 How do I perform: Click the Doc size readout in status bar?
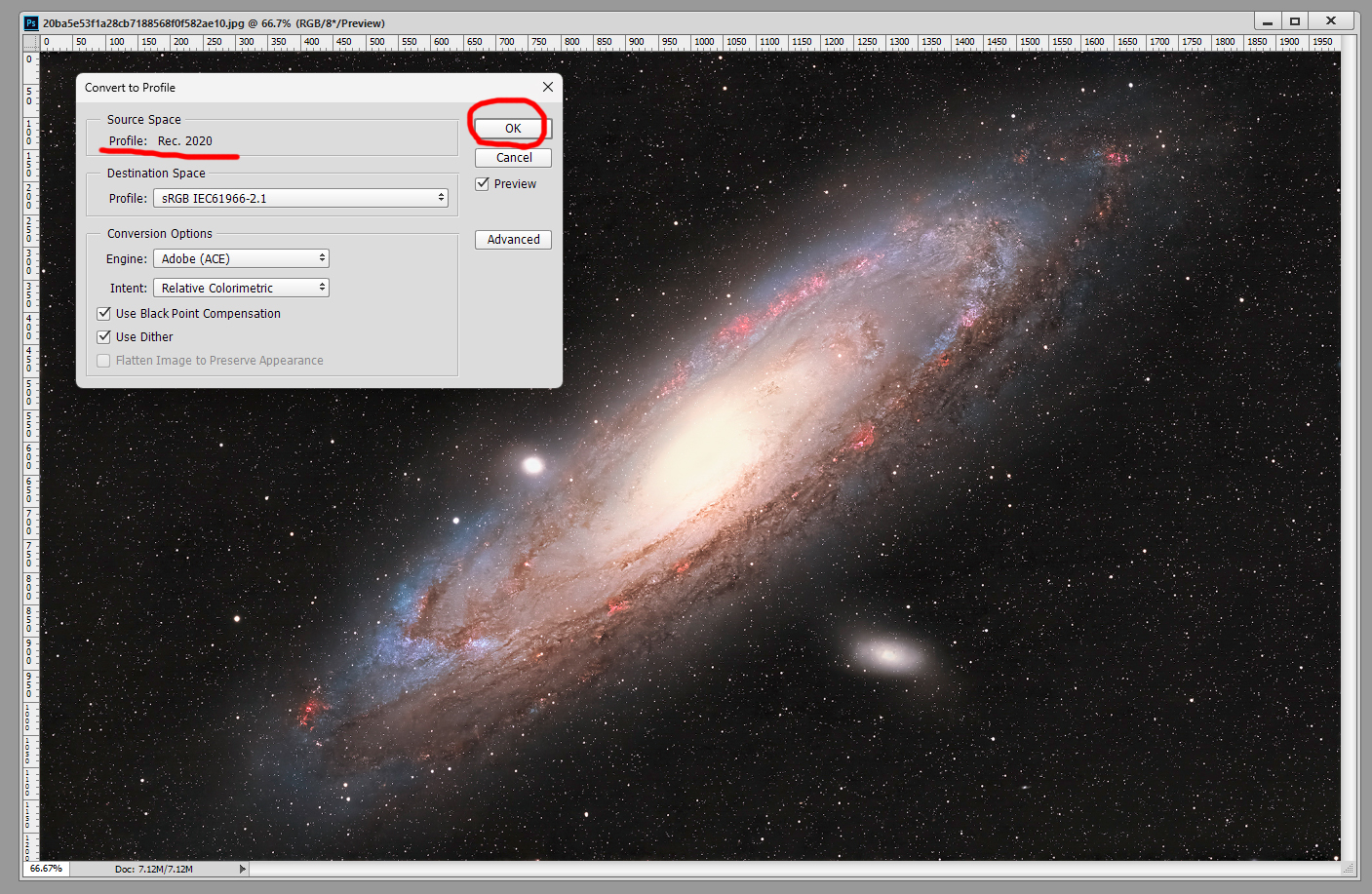pyautogui.click(x=154, y=869)
